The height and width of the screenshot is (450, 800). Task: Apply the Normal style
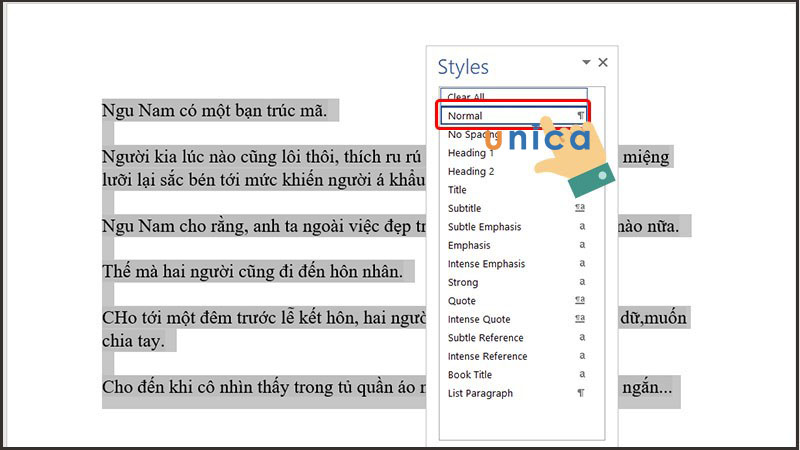(x=513, y=116)
